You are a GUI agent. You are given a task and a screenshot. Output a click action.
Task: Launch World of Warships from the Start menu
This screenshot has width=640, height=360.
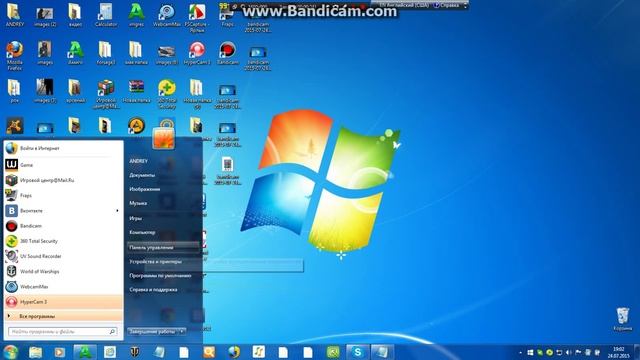(63, 271)
